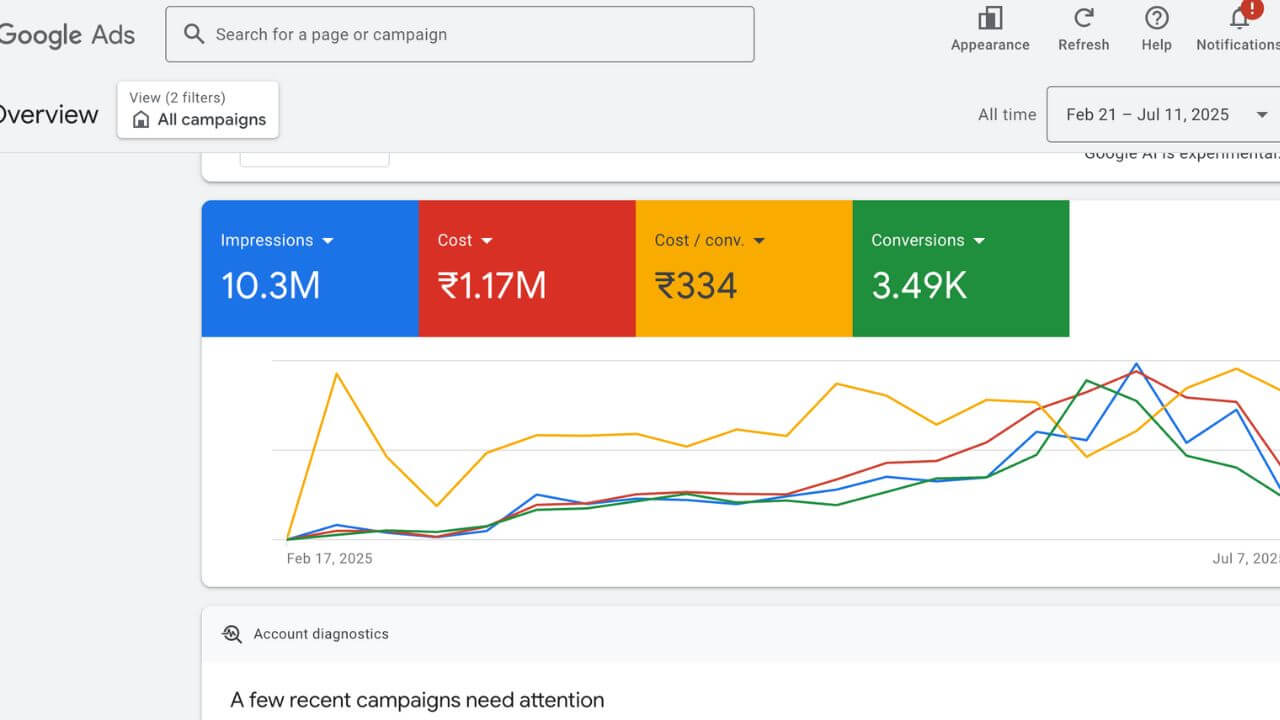Click the Refresh icon
Screen dimensions: 1280x720
tap(1083, 18)
